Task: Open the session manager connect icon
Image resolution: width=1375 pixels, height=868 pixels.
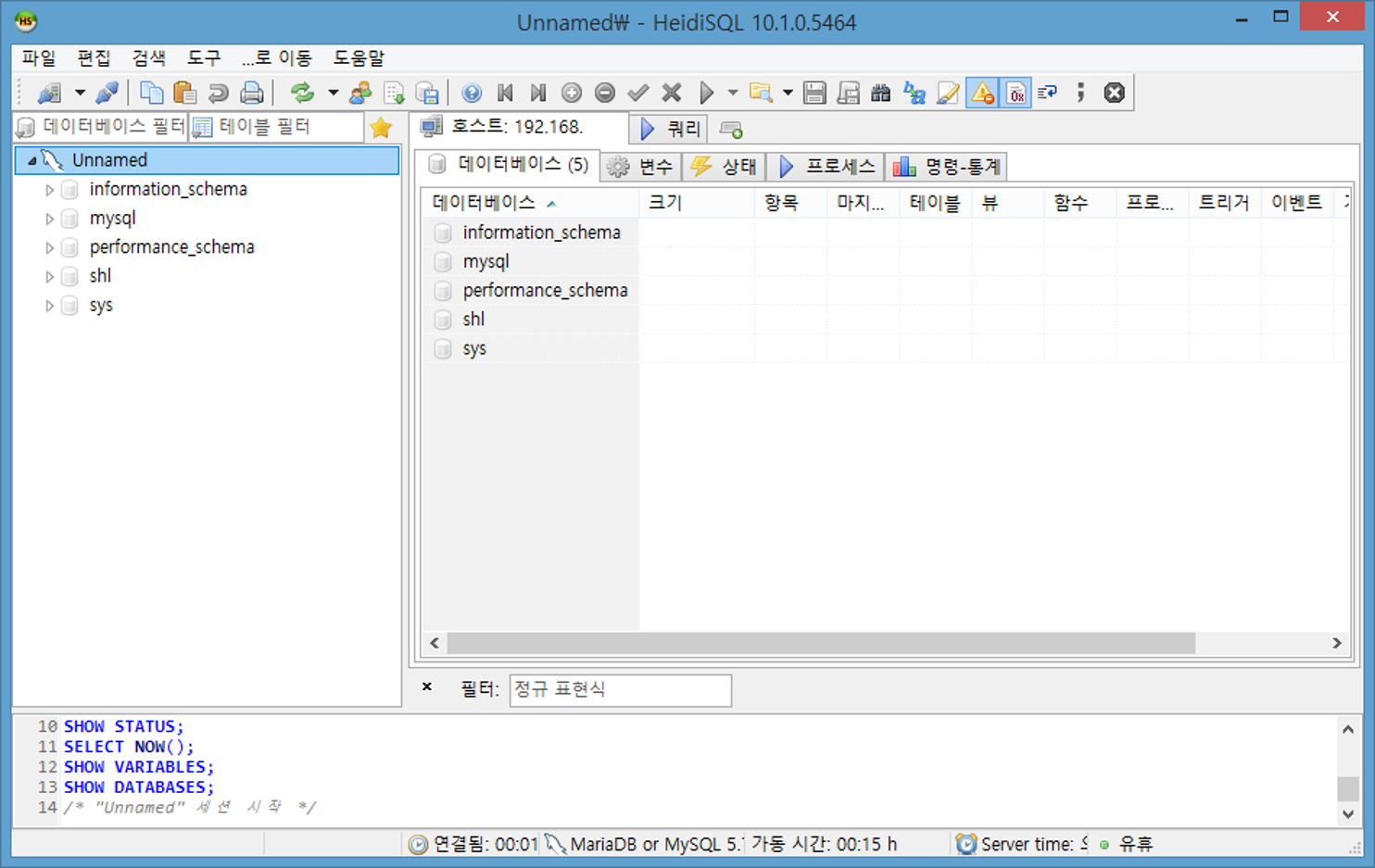Action: click(x=49, y=93)
